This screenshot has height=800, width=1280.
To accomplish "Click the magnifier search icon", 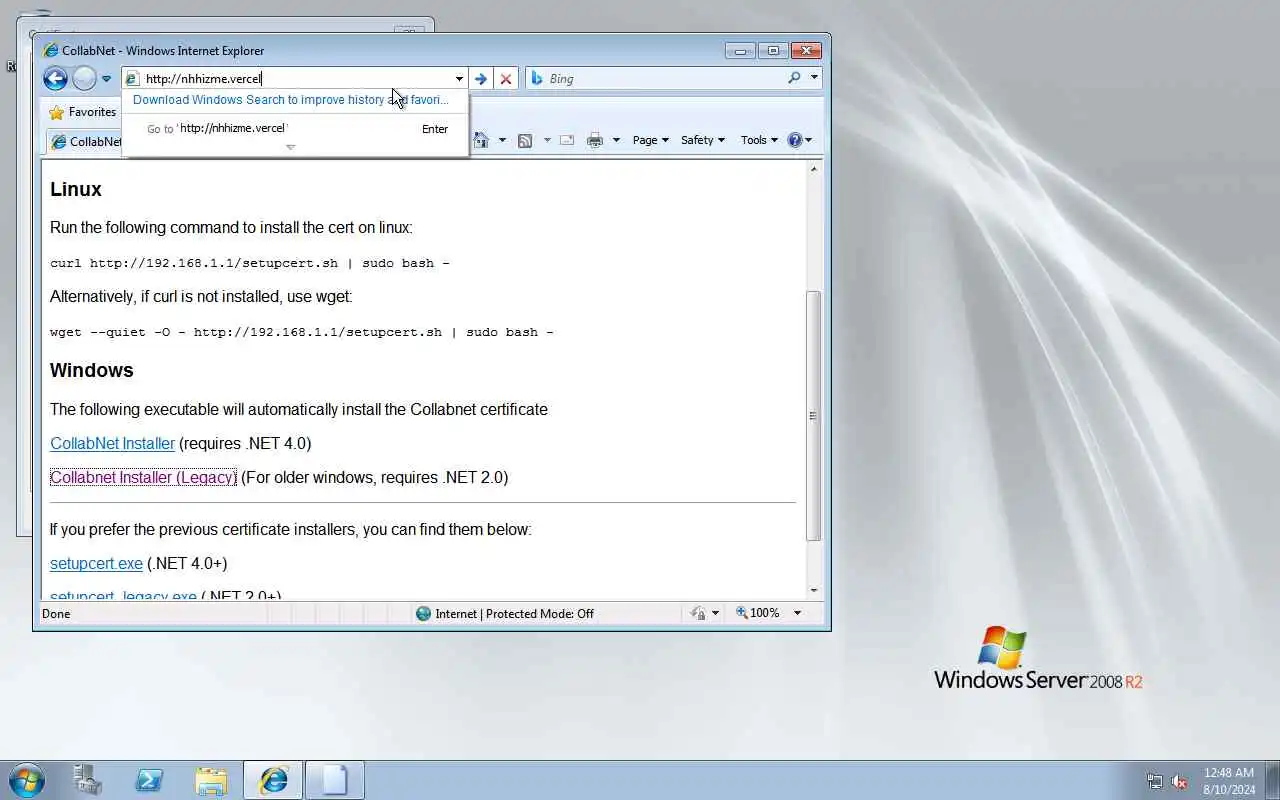I will pyautogui.click(x=794, y=78).
